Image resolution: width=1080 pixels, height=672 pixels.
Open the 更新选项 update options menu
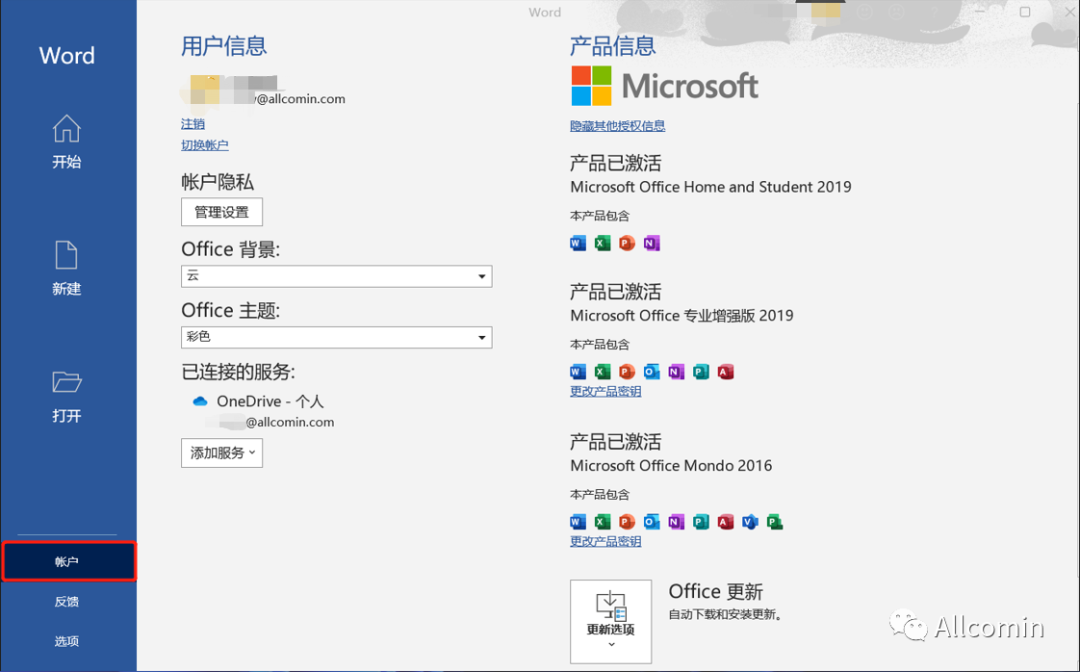coord(610,621)
